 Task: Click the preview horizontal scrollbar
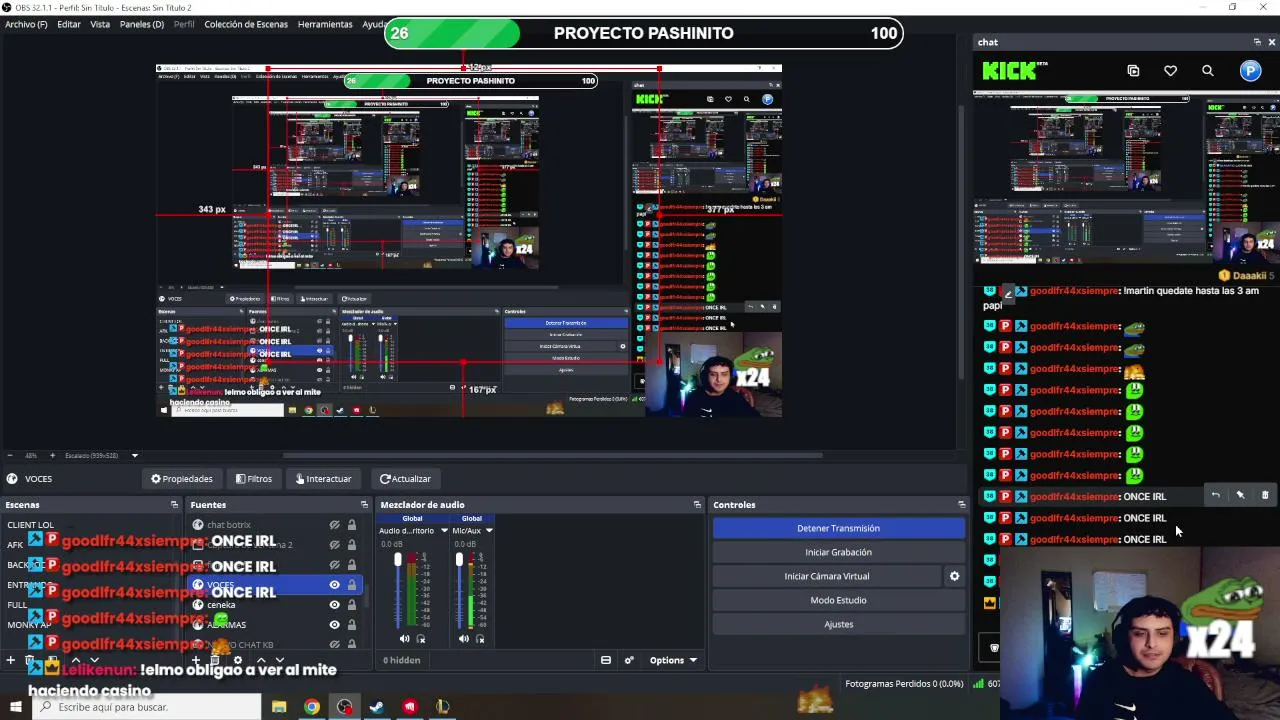point(552,456)
